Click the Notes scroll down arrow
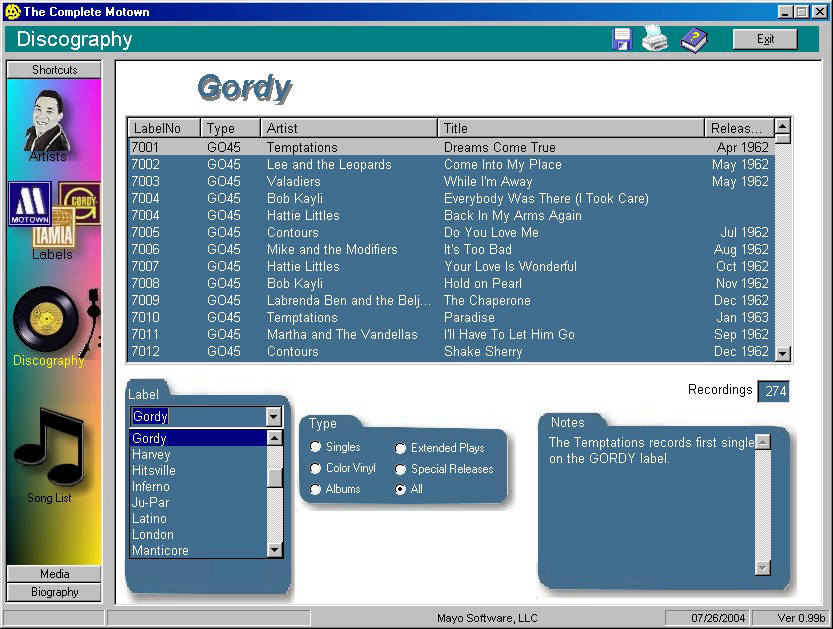 pyautogui.click(x=762, y=568)
